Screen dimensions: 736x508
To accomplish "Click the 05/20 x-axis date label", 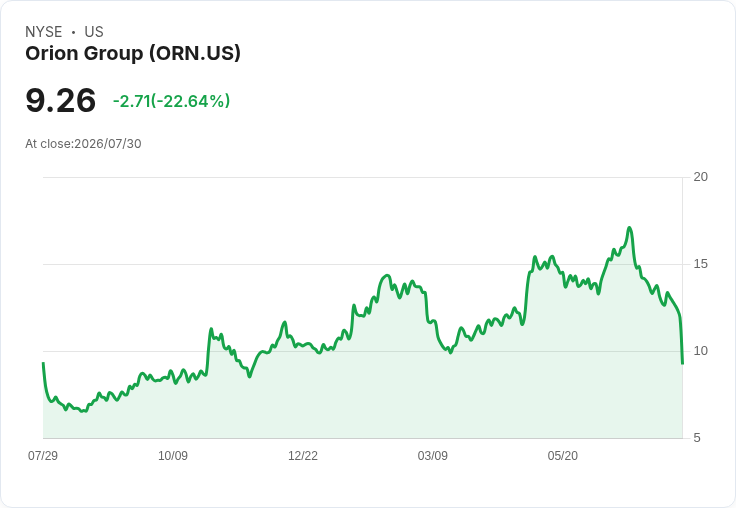I will click(x=563, y=455).
